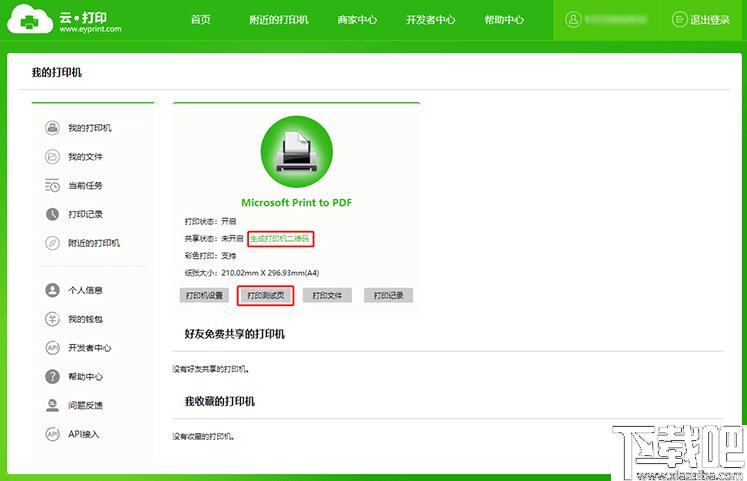The width and height of the screenshot is (747, 481).
Task: Open 当前任务 in the sidebar
Action: (x=85, y=185)
